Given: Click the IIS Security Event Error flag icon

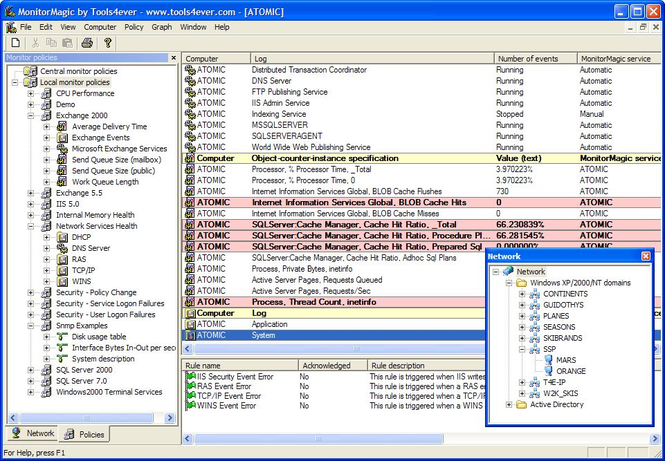Looking at the screenshot, I should (190, 376).
